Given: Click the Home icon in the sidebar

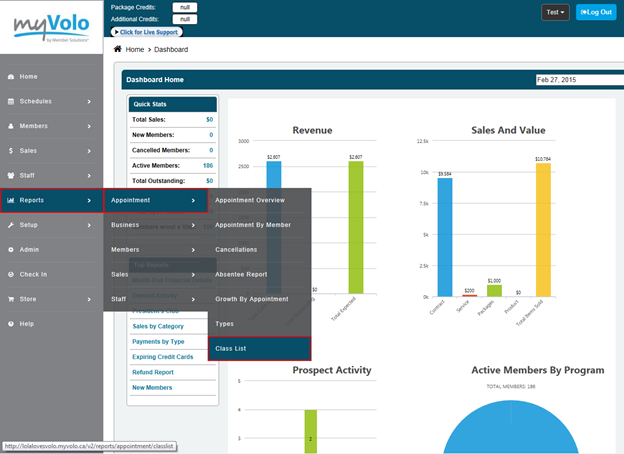Looking at the screenshot, I should (x=10, y=76).
